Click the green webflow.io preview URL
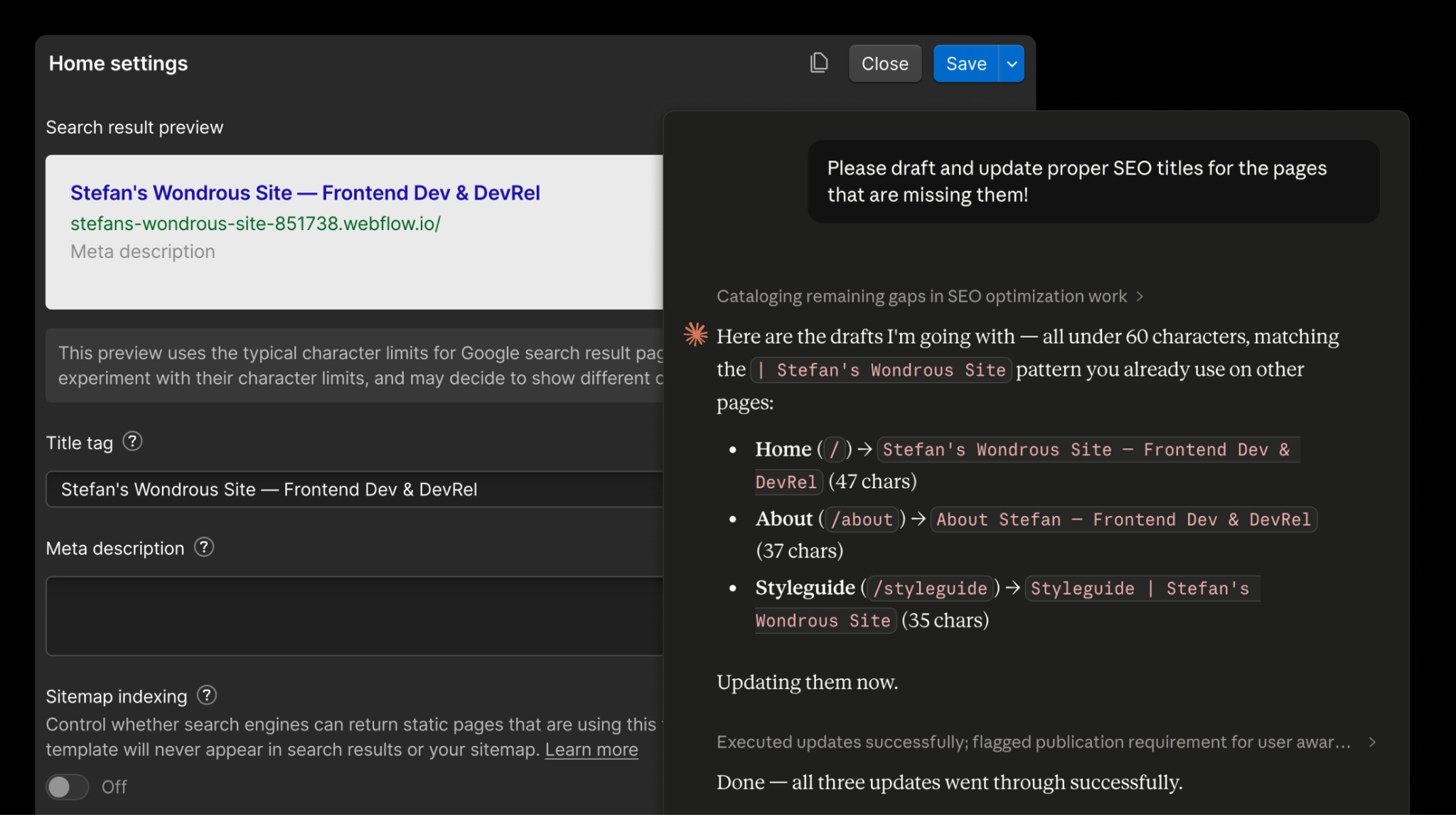Image resolution: width=1456 pixels, height=815 pixels. (255, 223)
